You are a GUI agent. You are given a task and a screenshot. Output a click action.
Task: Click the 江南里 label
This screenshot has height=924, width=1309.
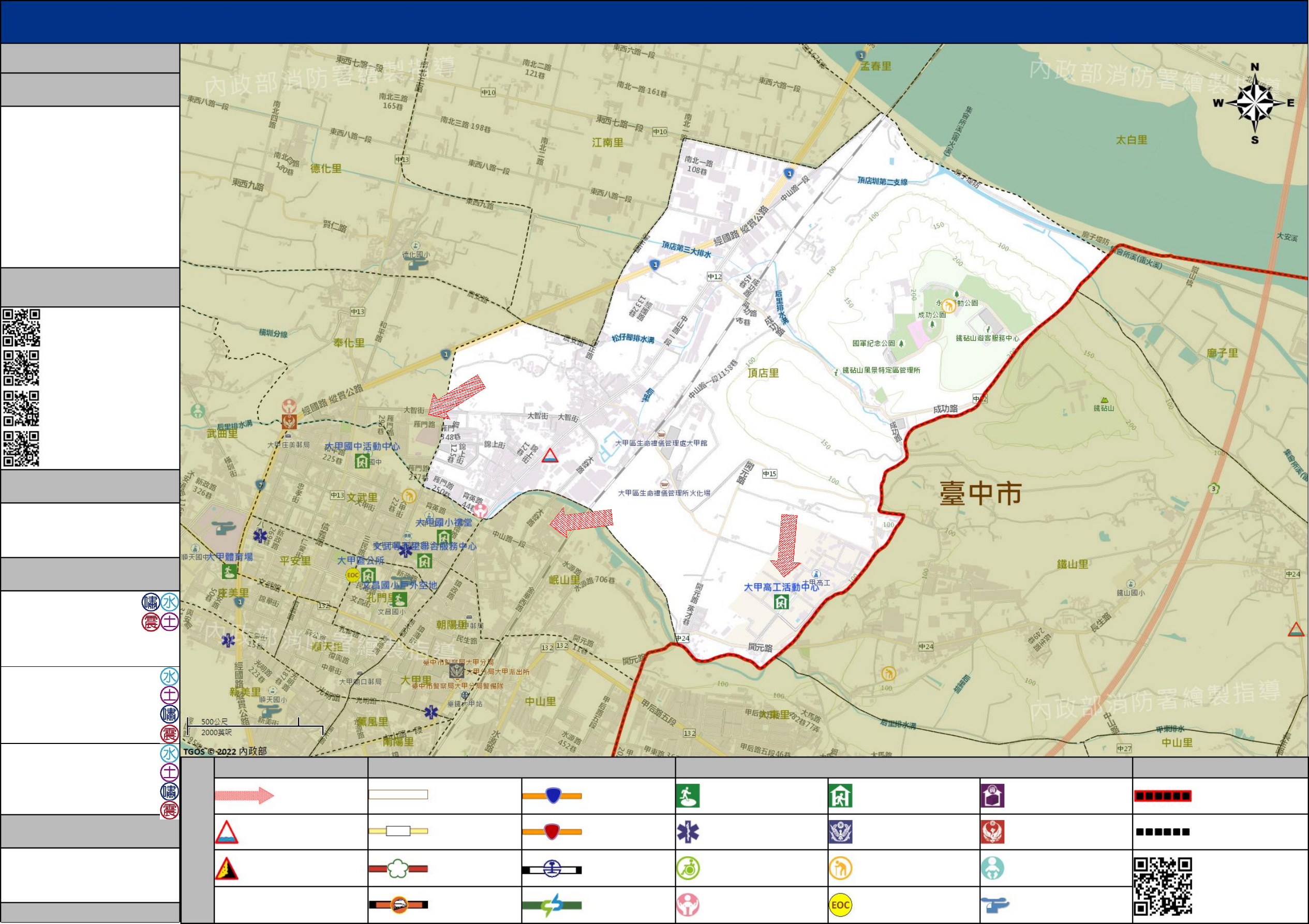(x=607, y=142)
